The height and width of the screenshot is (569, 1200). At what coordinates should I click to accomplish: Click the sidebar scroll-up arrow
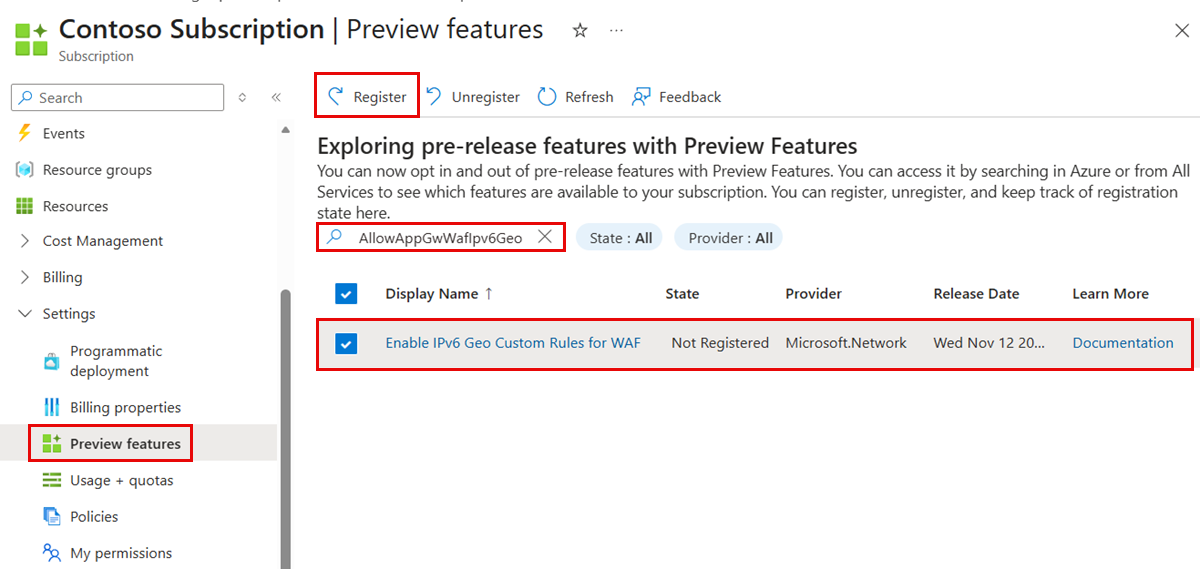tap(285, 130)
